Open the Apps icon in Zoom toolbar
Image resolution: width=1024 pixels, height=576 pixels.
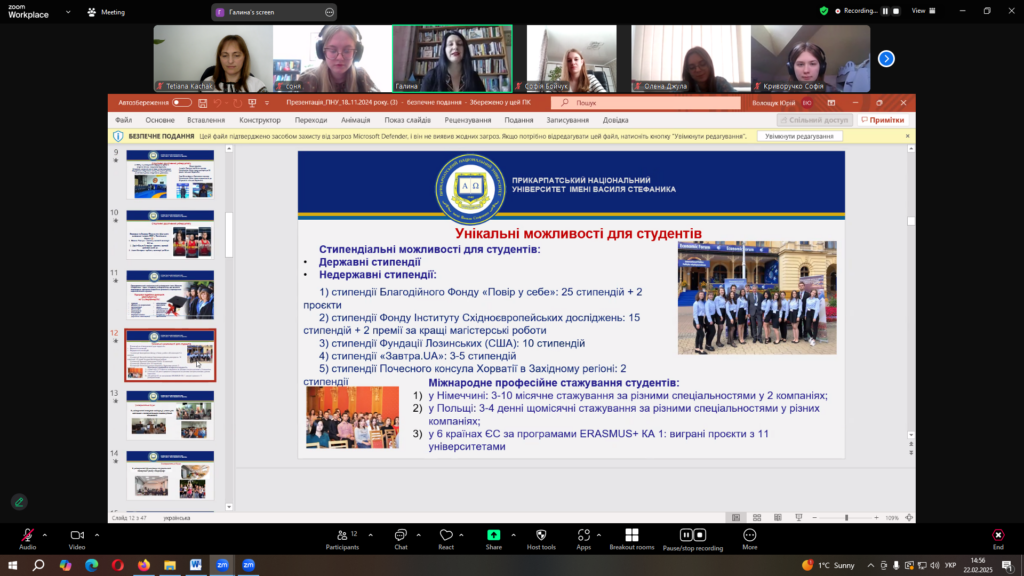583,535
